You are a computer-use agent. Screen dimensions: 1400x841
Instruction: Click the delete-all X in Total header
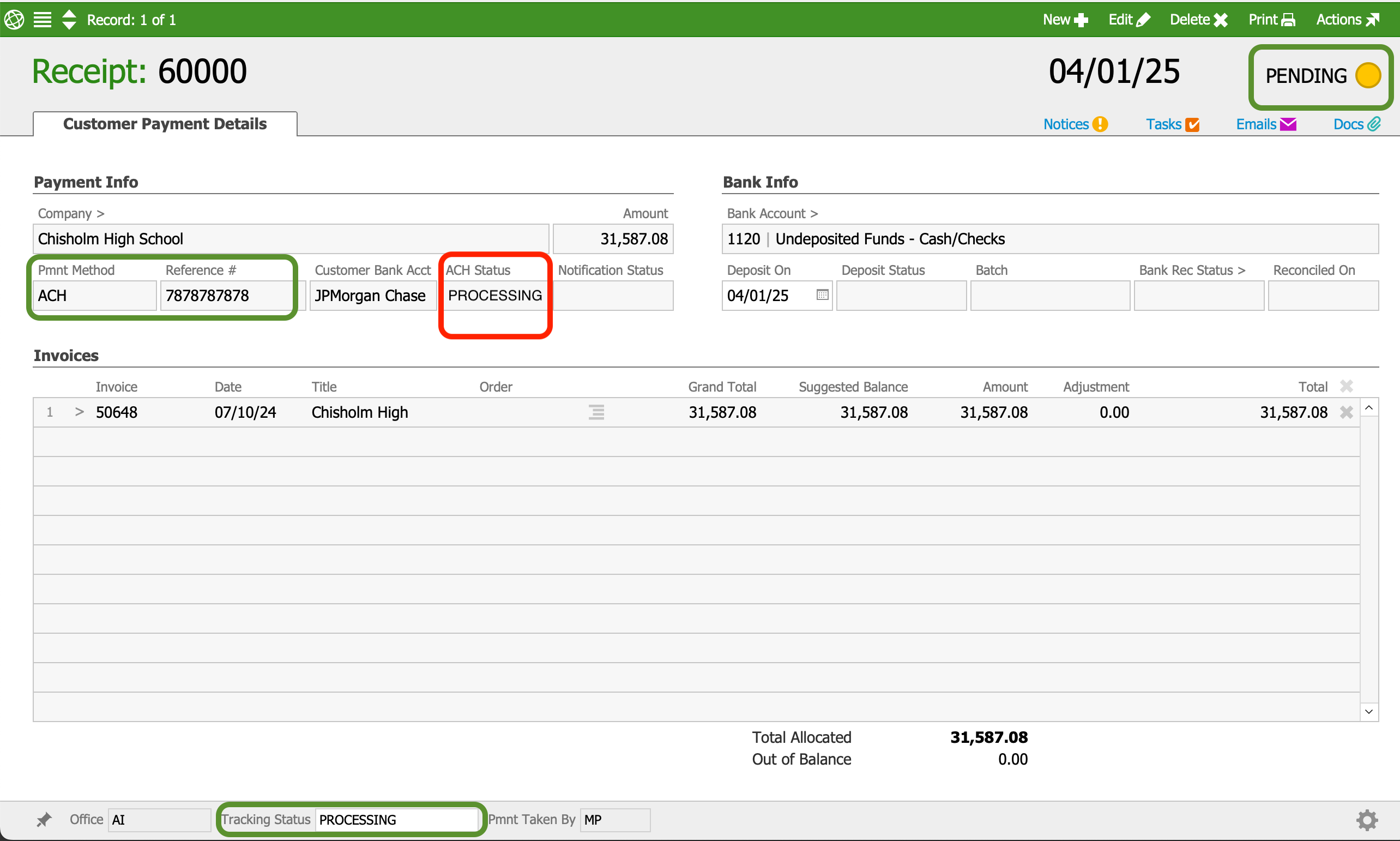(x=1346, y=387)
